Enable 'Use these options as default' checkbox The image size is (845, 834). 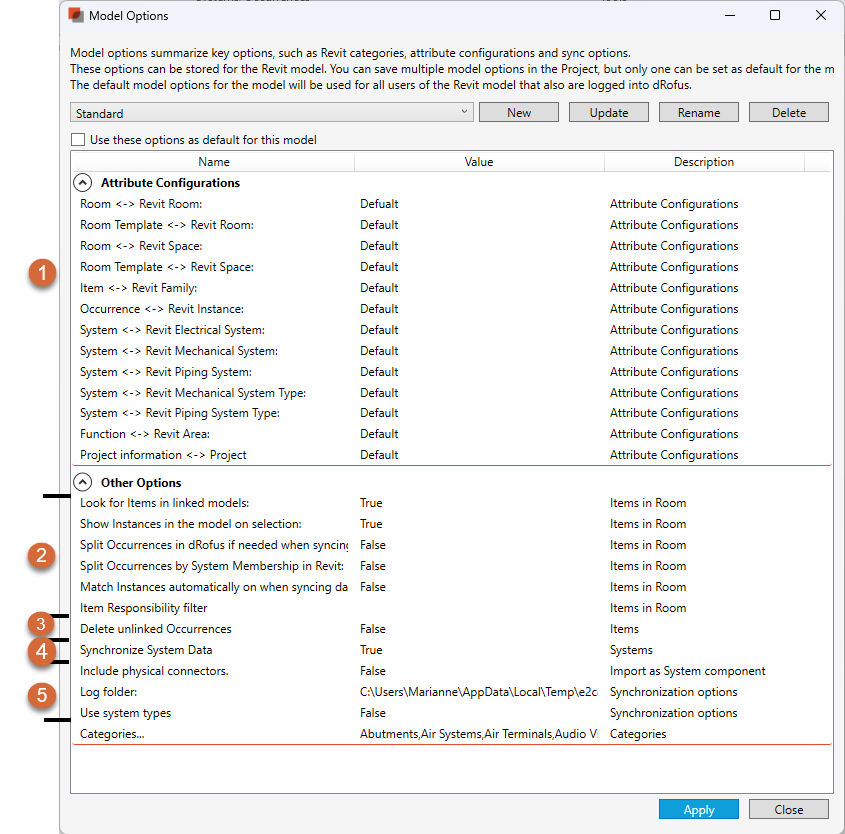79,140
